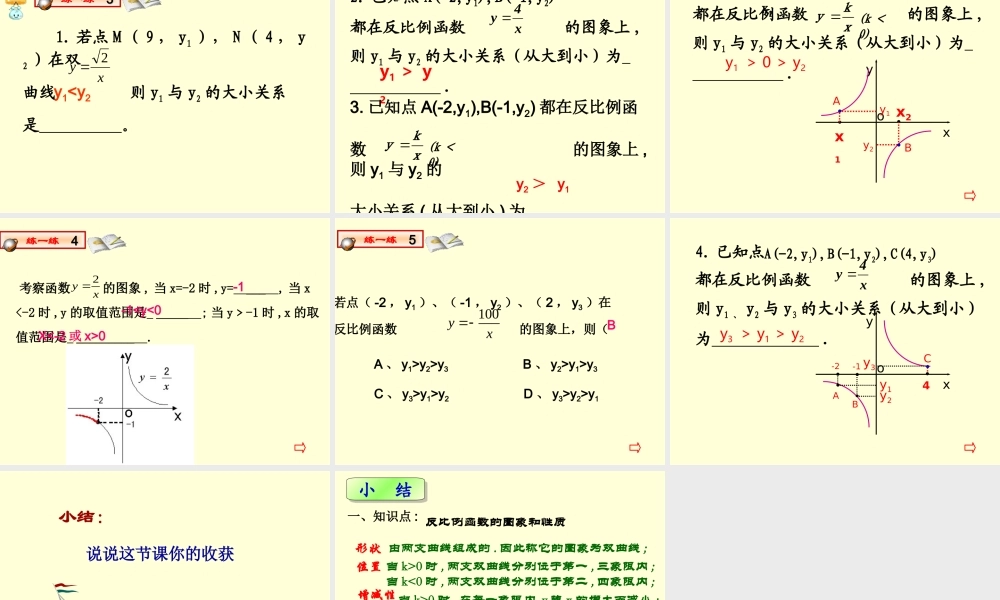This screenshot has height=600, width=1000.
Task: Choose option B、y₂>y₁>y₃
Action: 560,365
